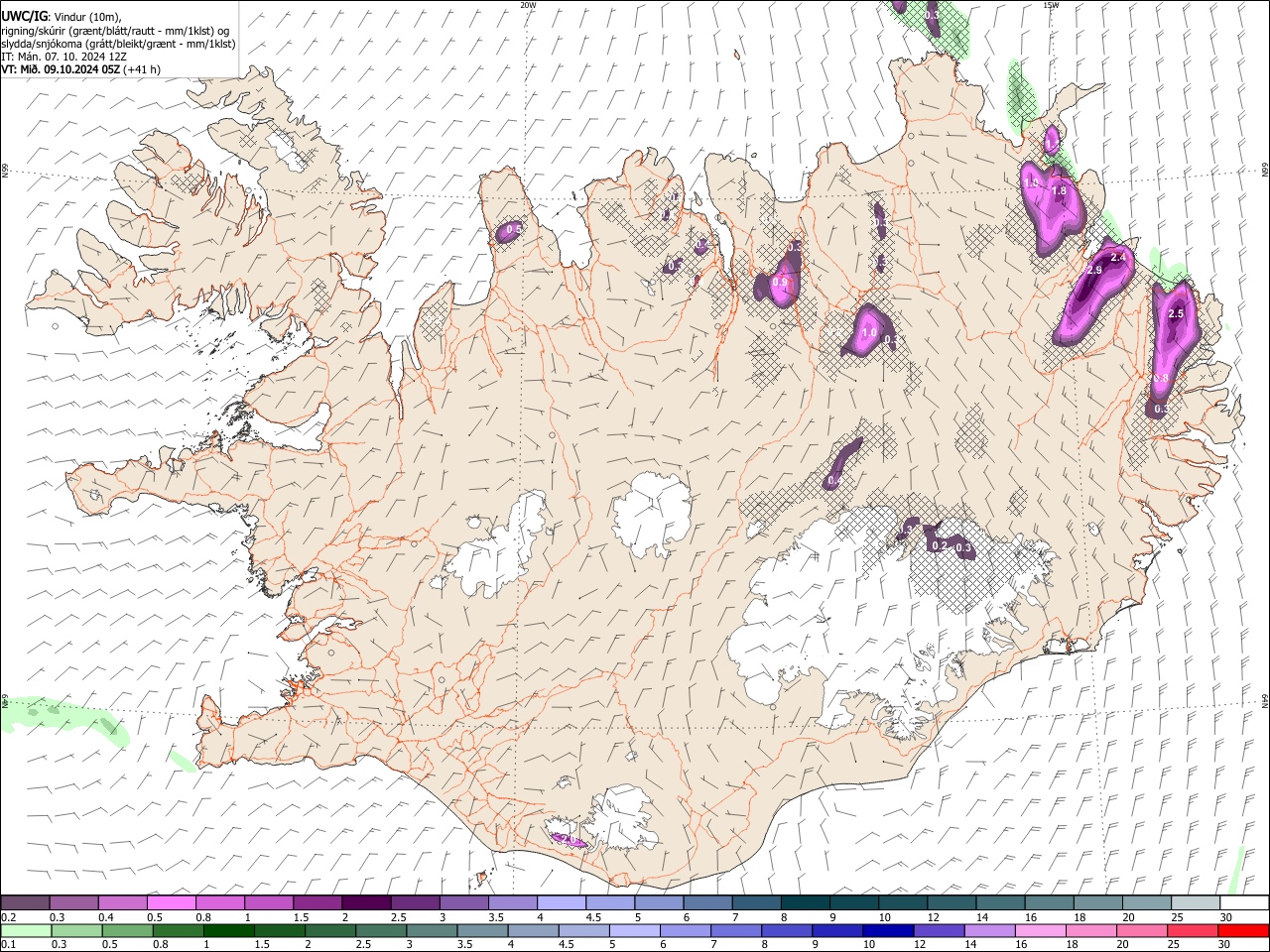Select upper legend bright pink swatch at 0.5
This screenshot has height=952, width=1270.
tap(171, 903)
